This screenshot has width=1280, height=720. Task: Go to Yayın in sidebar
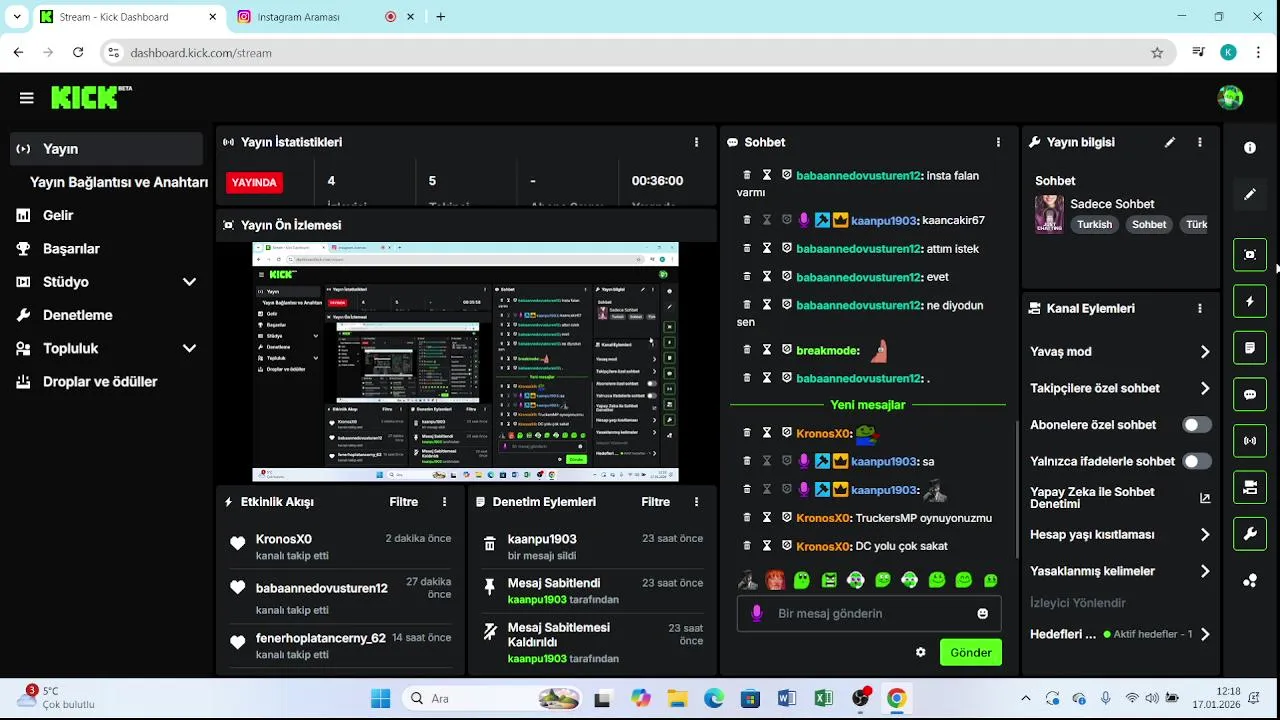(x=106, y=149)
